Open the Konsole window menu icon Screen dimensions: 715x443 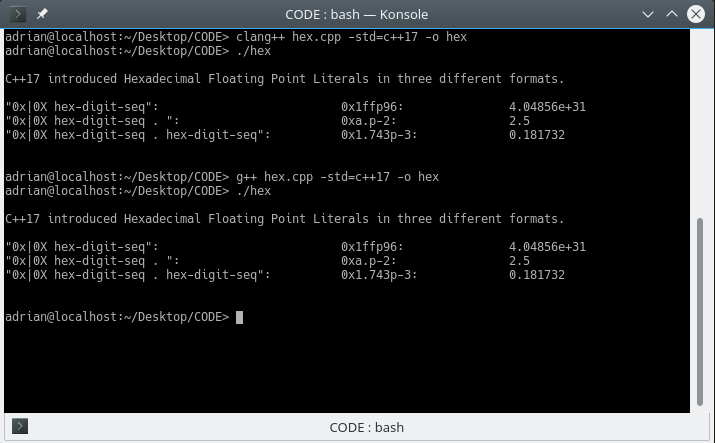[x=17, y=14]
